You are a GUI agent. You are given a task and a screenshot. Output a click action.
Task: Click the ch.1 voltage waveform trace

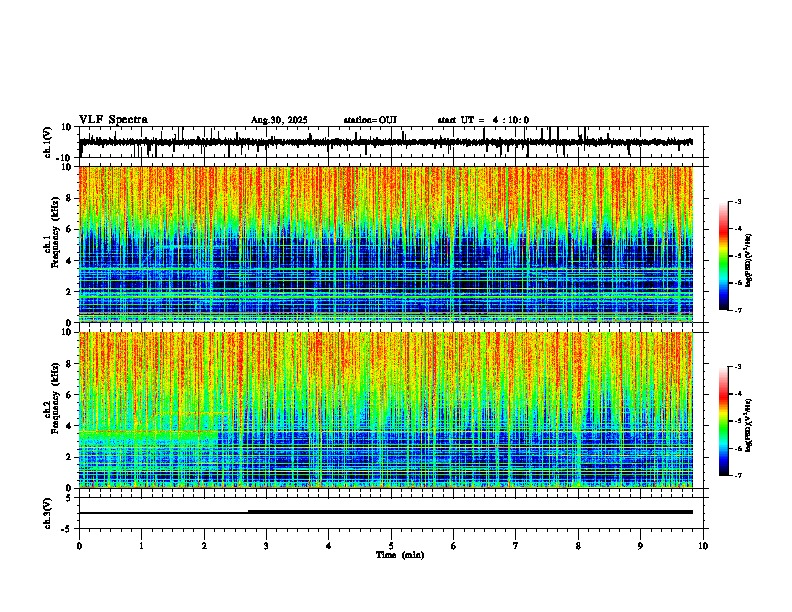(x=386, y=142)
